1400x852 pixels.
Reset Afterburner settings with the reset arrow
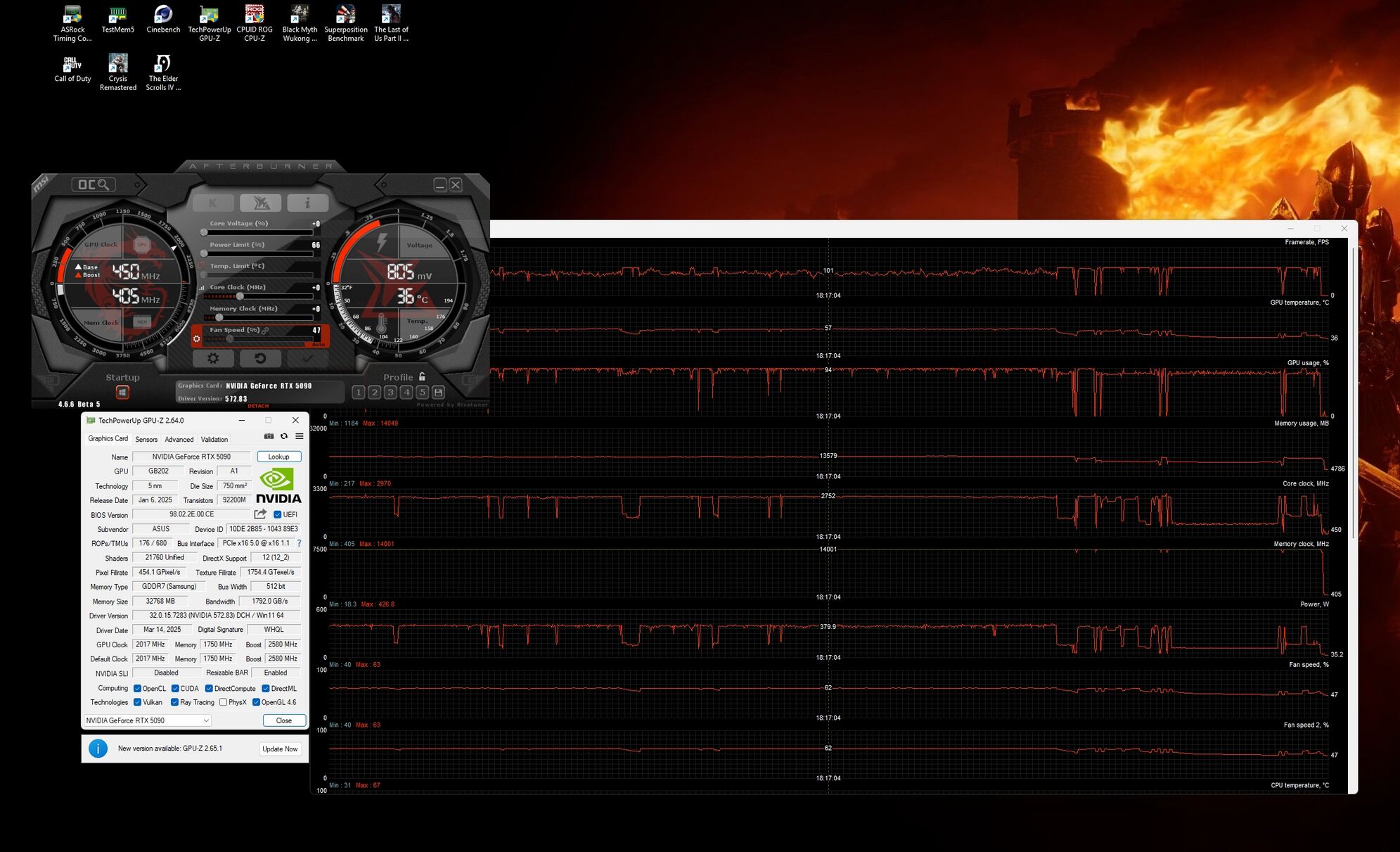click(260, 358)
